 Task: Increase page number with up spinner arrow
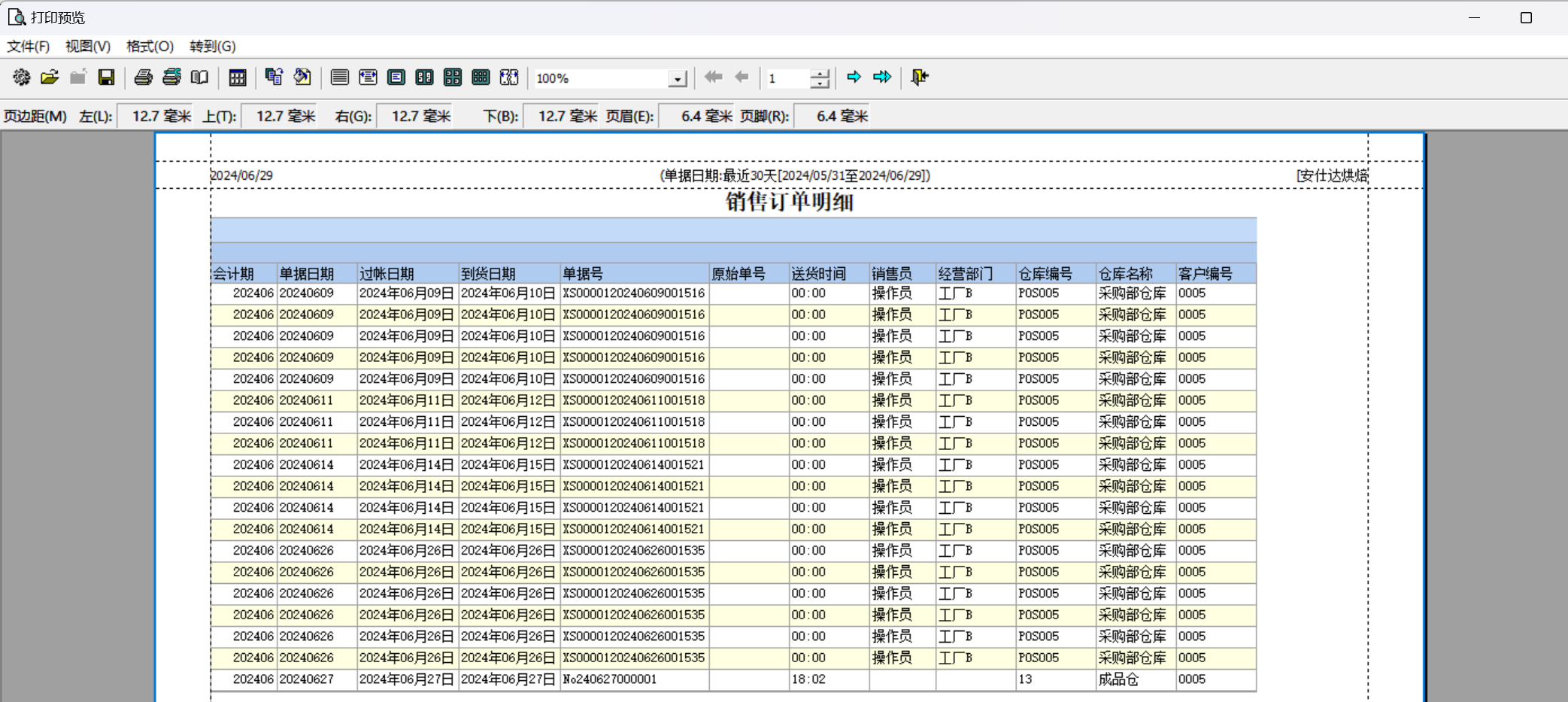[x=820, y=73]
